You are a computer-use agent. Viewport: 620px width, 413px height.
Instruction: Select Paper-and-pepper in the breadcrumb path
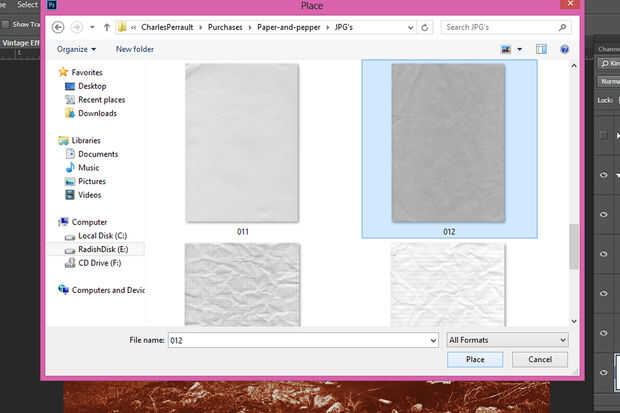(289, 27)
